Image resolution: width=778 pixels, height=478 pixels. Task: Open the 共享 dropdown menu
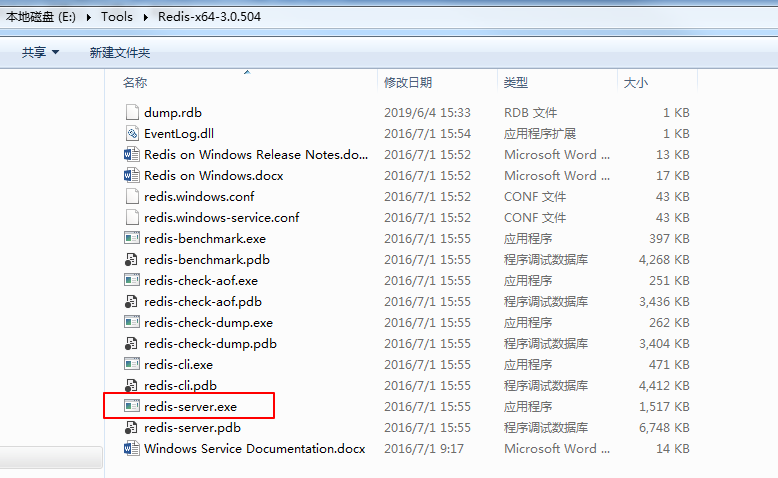click(40, 52)
